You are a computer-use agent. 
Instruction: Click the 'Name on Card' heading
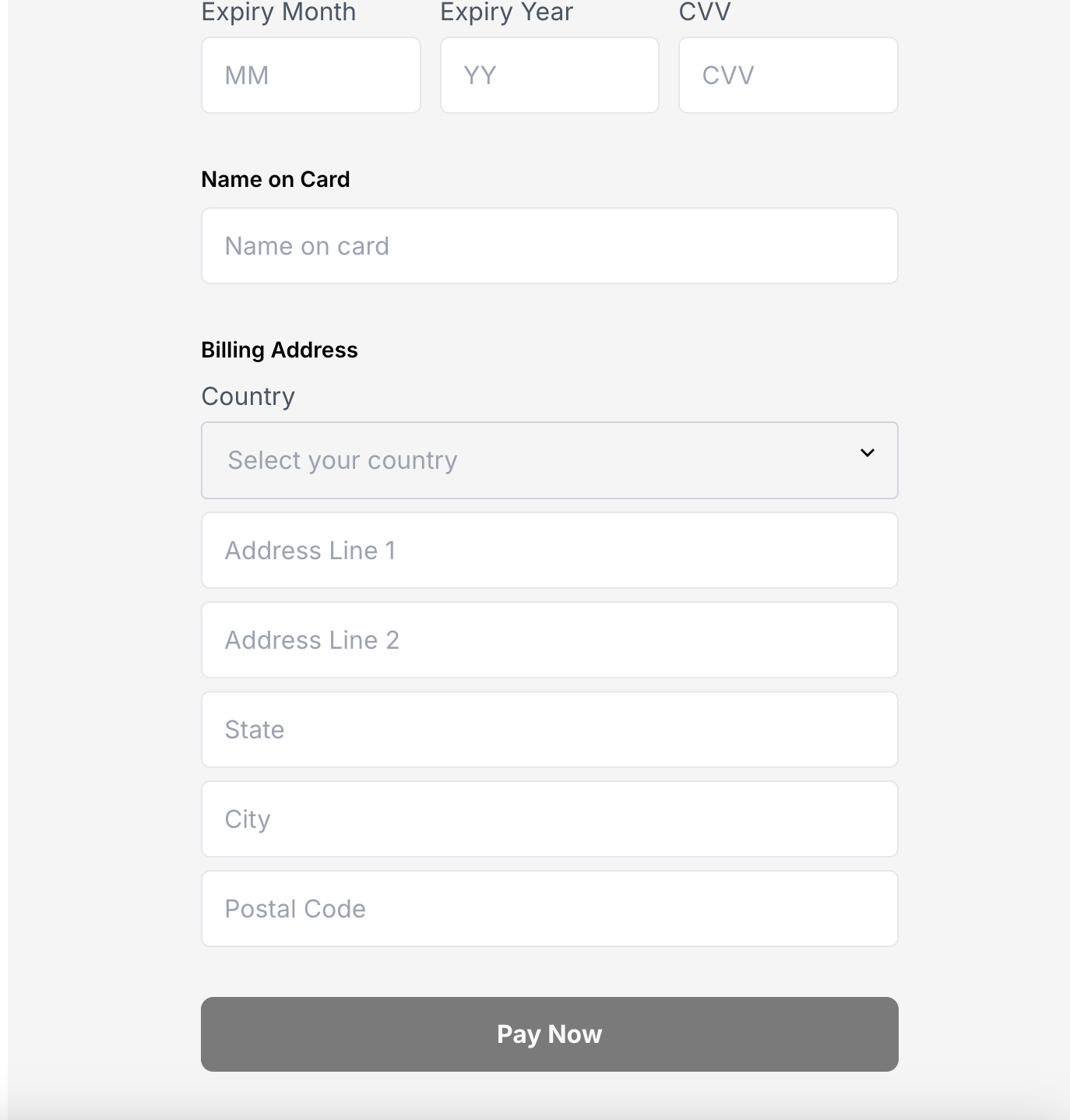click(275, 179)
